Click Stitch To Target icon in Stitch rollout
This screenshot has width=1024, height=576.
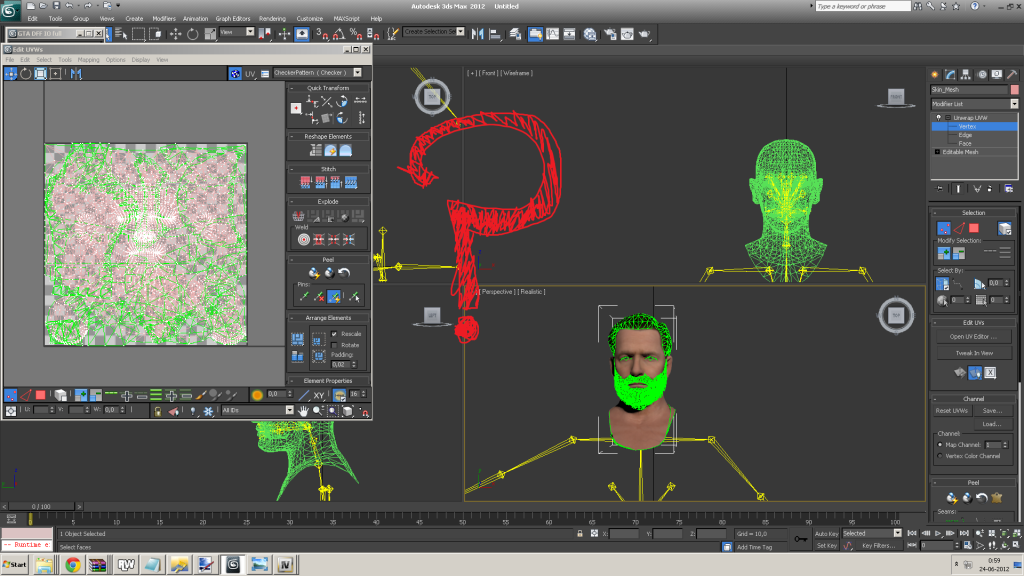tap(306, 182)
